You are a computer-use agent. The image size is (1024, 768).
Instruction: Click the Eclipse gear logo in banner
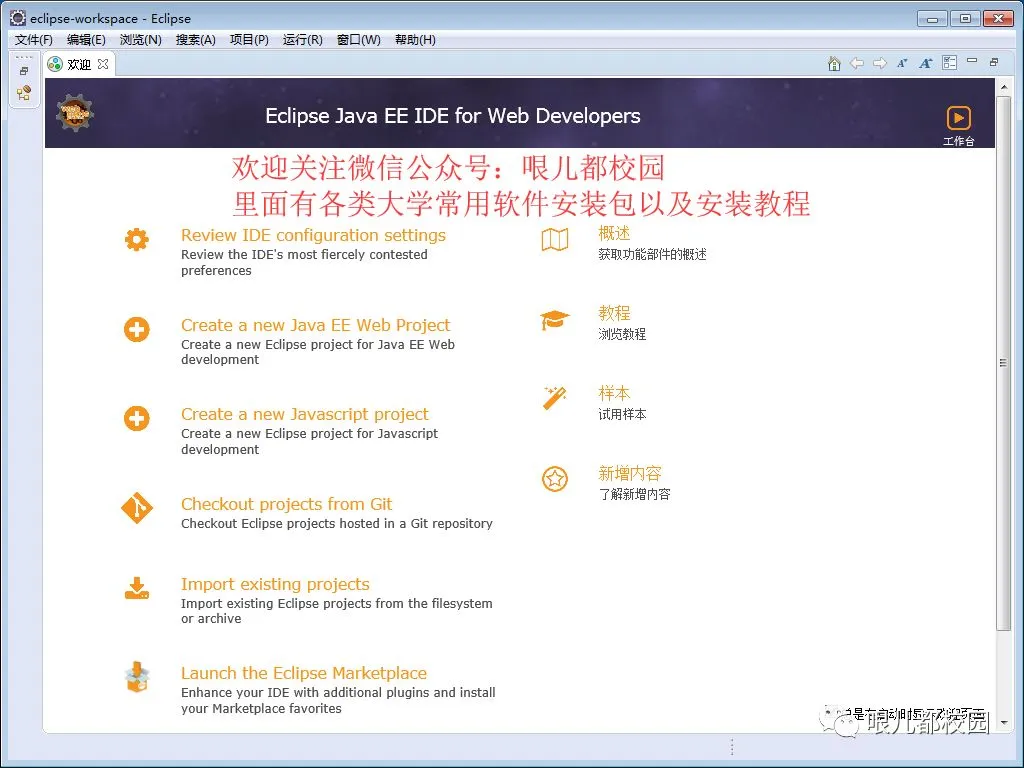tap(75, 113)
